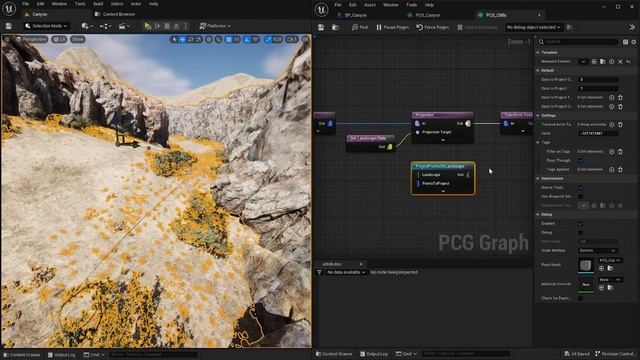Toggle Use Blueprint Det checkbox
Screen dimensions: 640x360
(x=580, y=196)
